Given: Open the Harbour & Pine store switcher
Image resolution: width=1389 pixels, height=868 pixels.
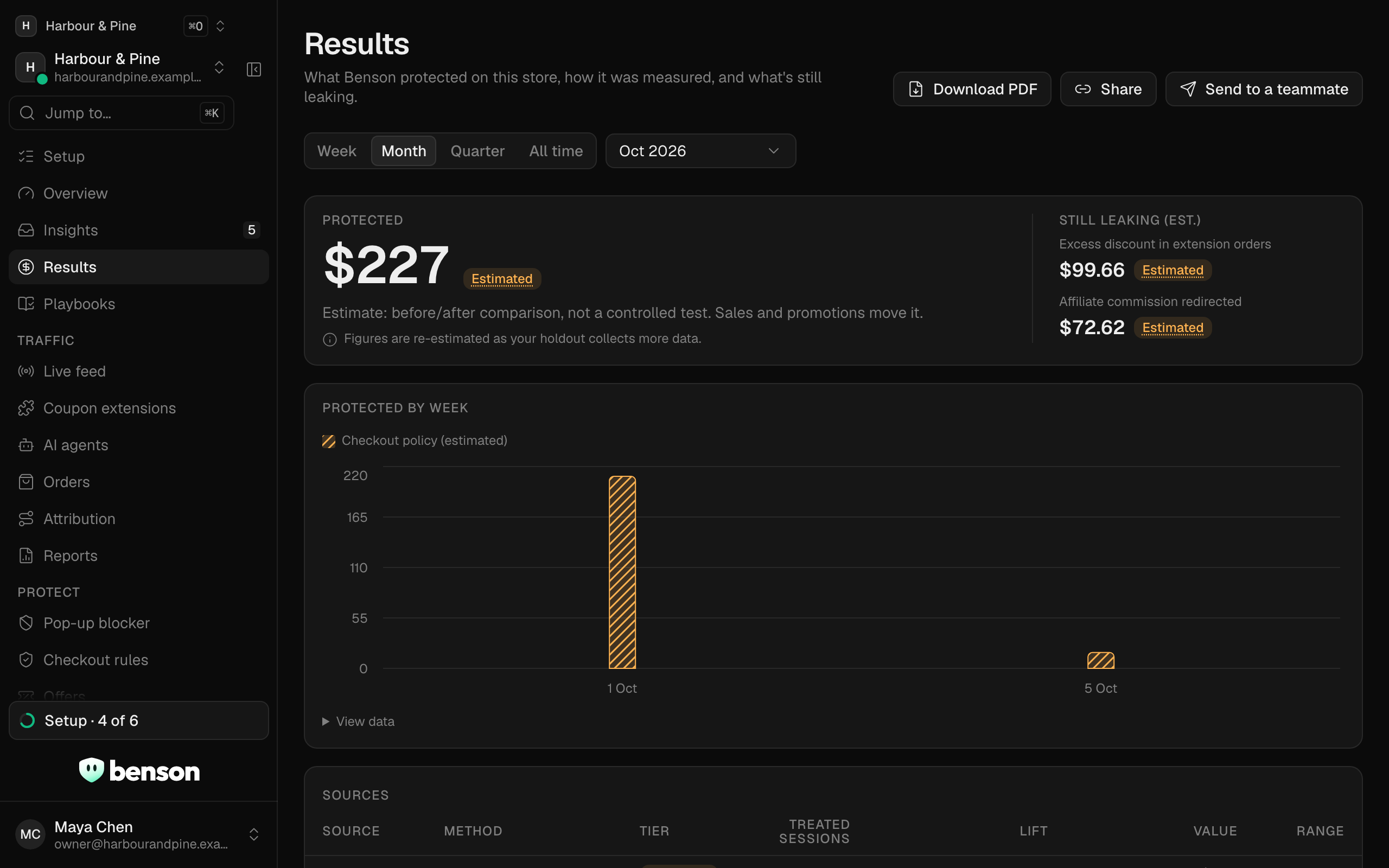Looking at the screenshot, I should pos(121,68).
